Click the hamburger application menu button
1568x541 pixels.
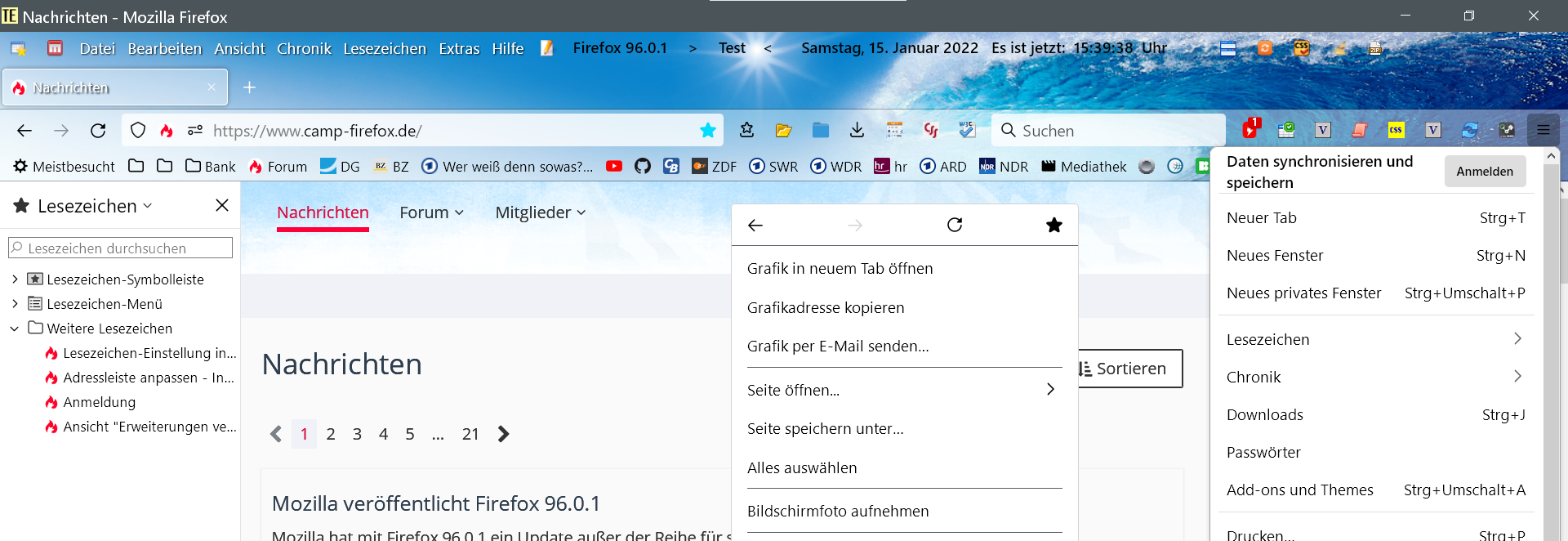1543,130
